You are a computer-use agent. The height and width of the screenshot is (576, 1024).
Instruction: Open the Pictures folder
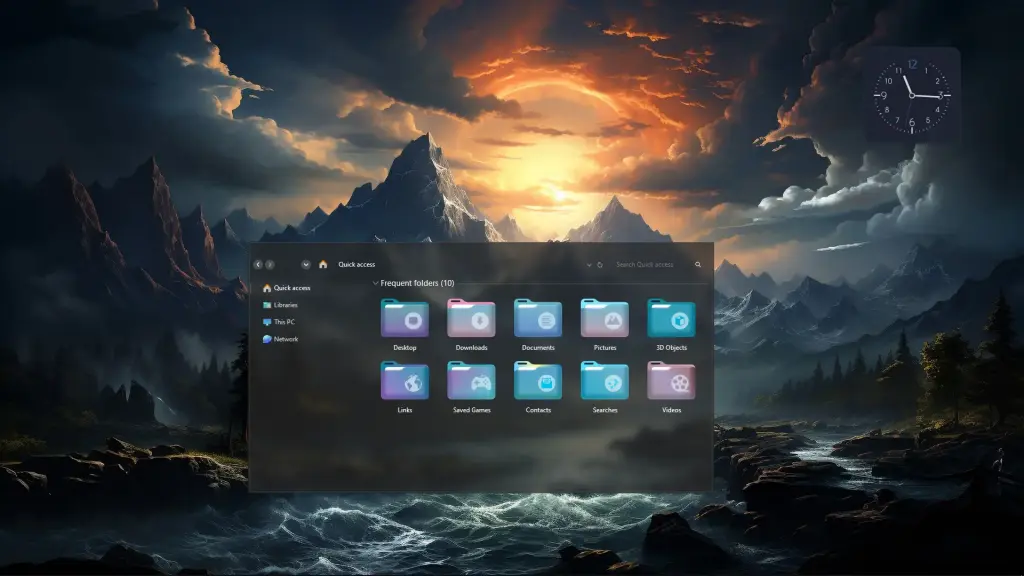point(605,319)
